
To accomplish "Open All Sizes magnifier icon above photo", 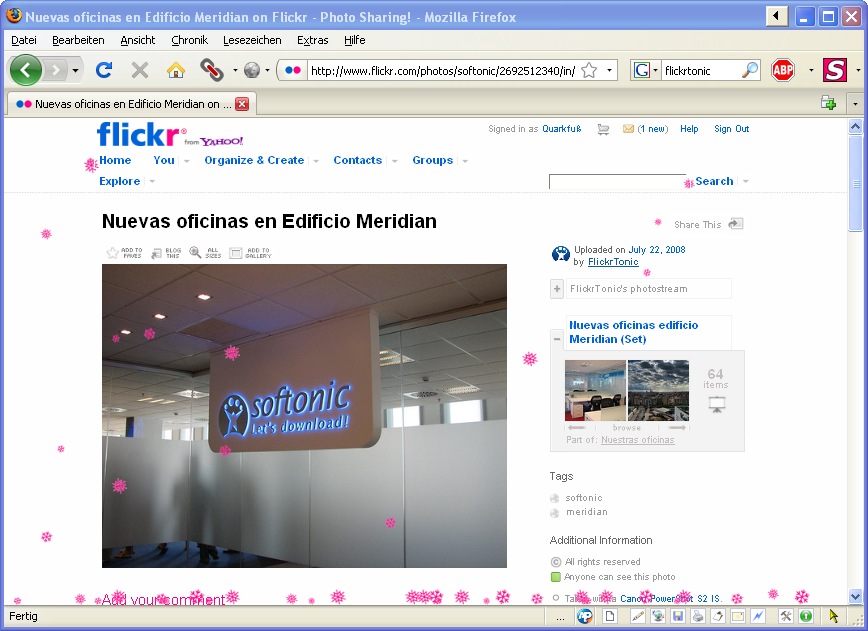I will tap(195, 252).
